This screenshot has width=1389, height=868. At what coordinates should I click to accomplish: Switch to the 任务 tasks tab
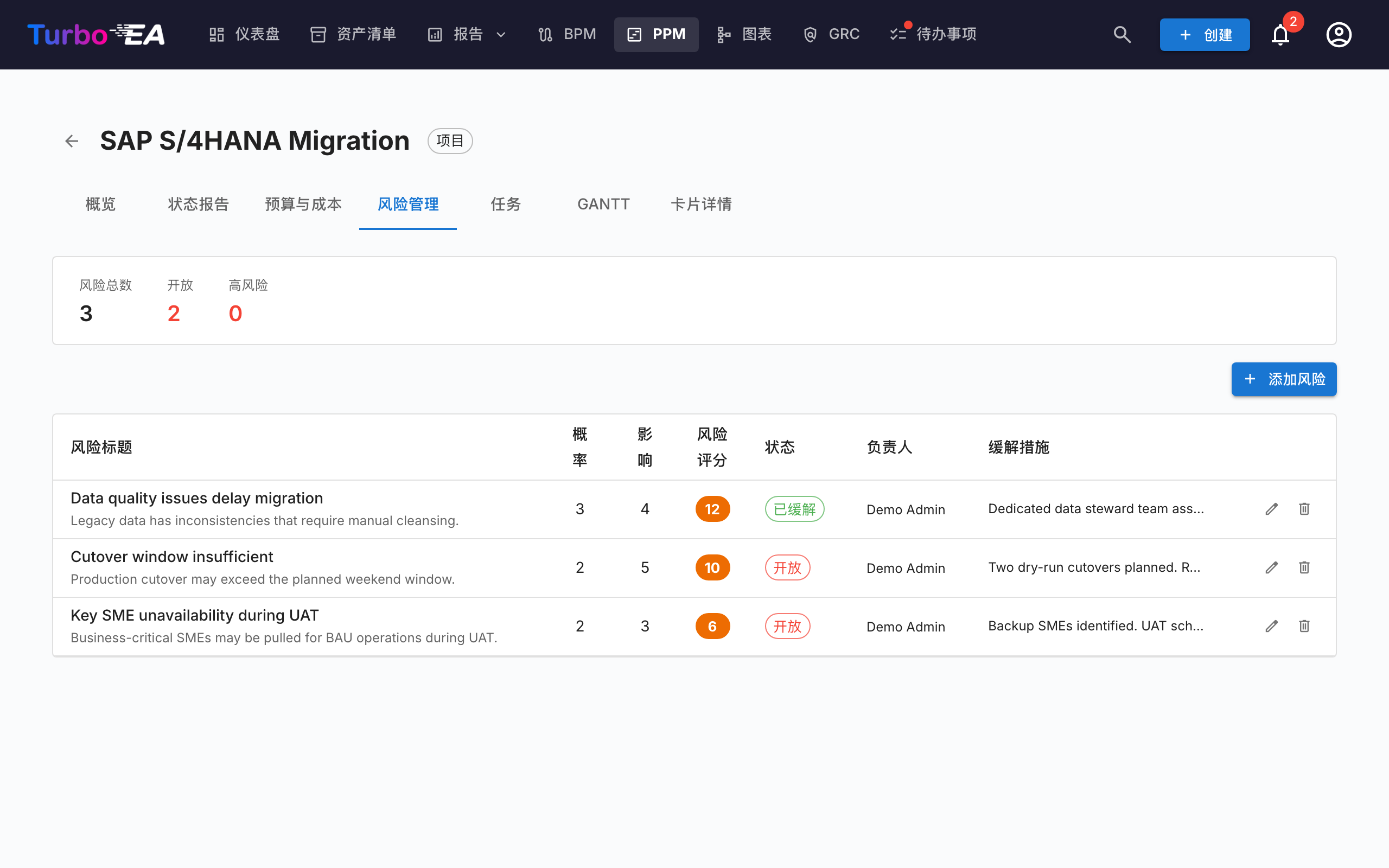[506, 205]
